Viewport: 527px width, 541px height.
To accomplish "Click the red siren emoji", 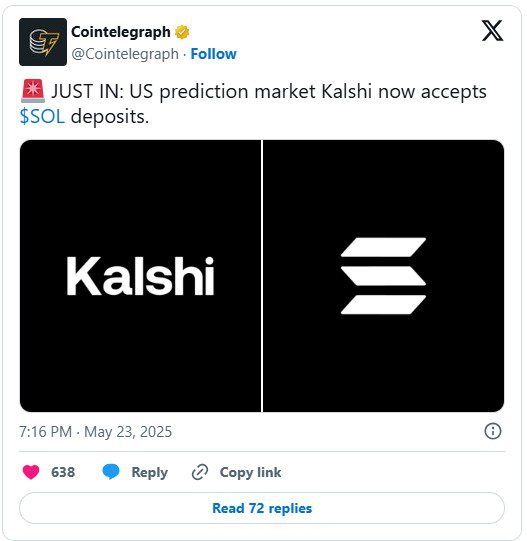I will pyautogui.click(x=33, y=91).
